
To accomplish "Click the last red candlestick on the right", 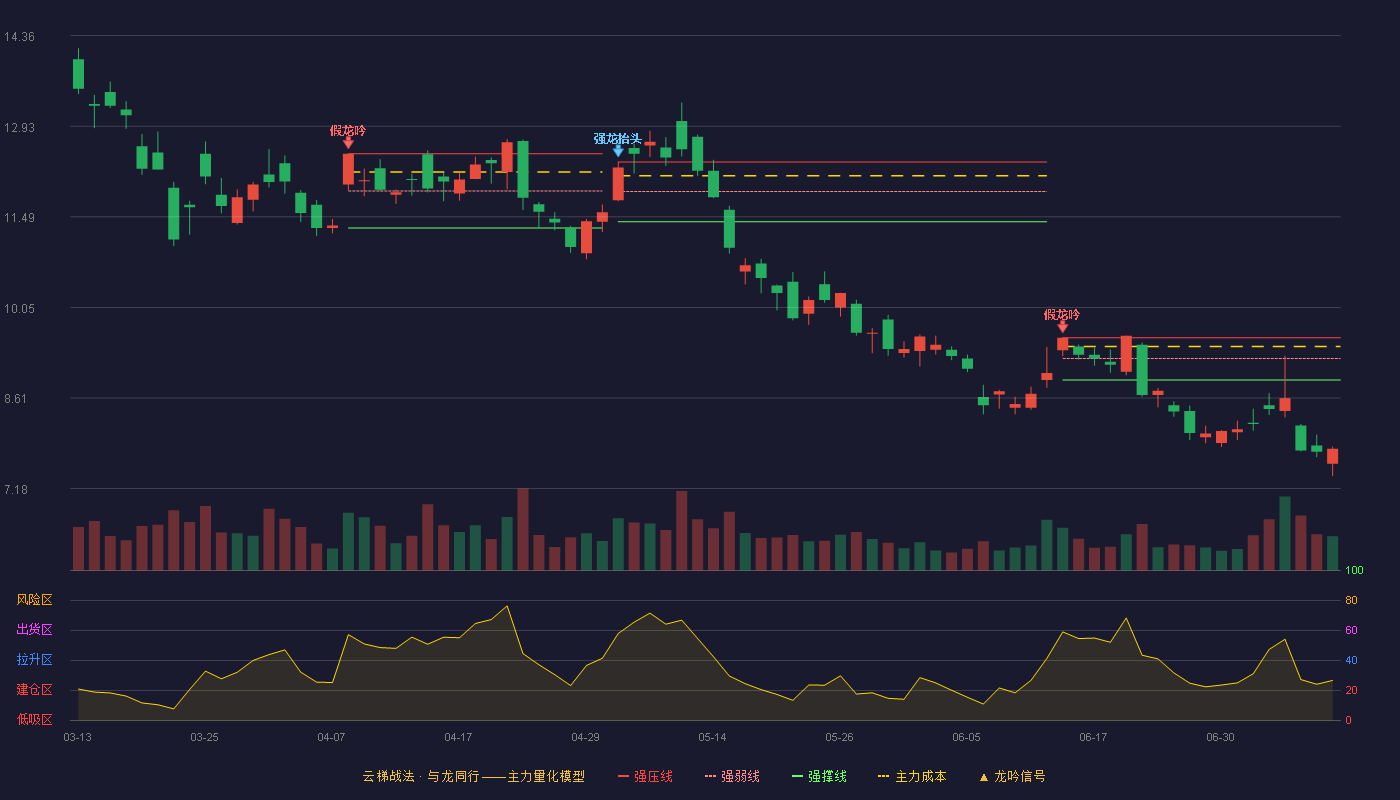I will tap(1332, 456).
